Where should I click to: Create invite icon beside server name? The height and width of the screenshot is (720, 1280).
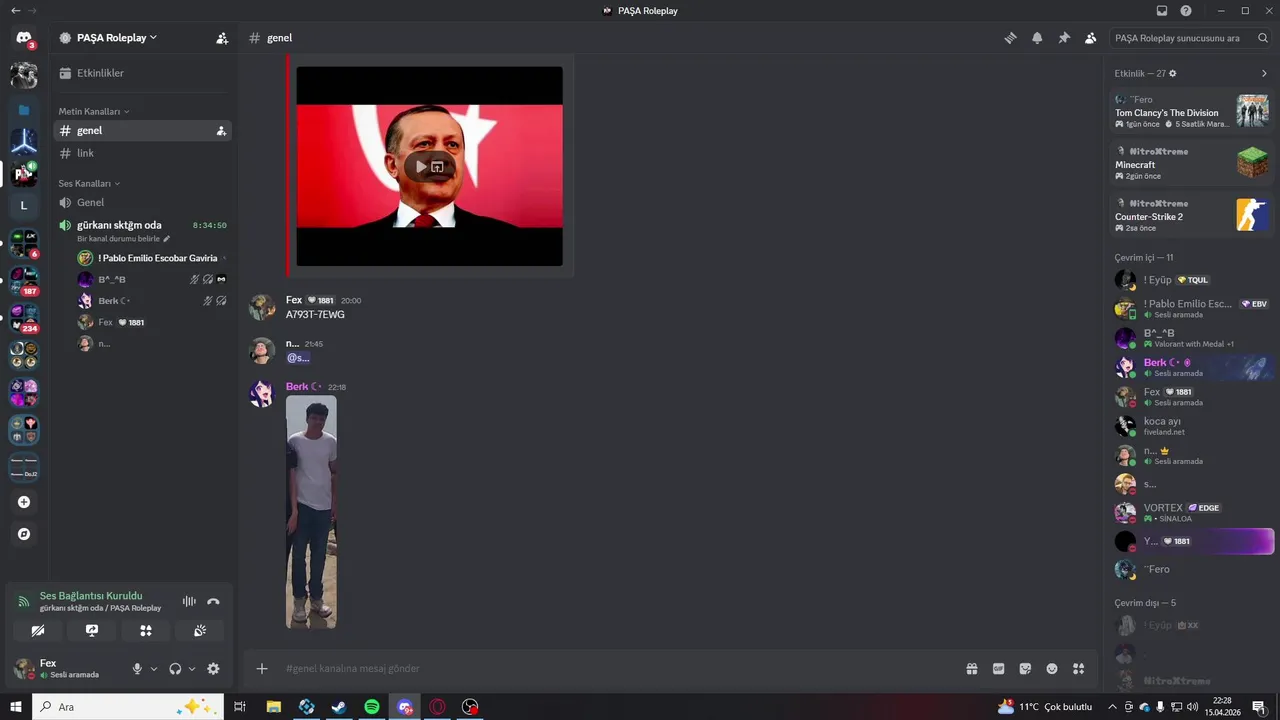222,38
